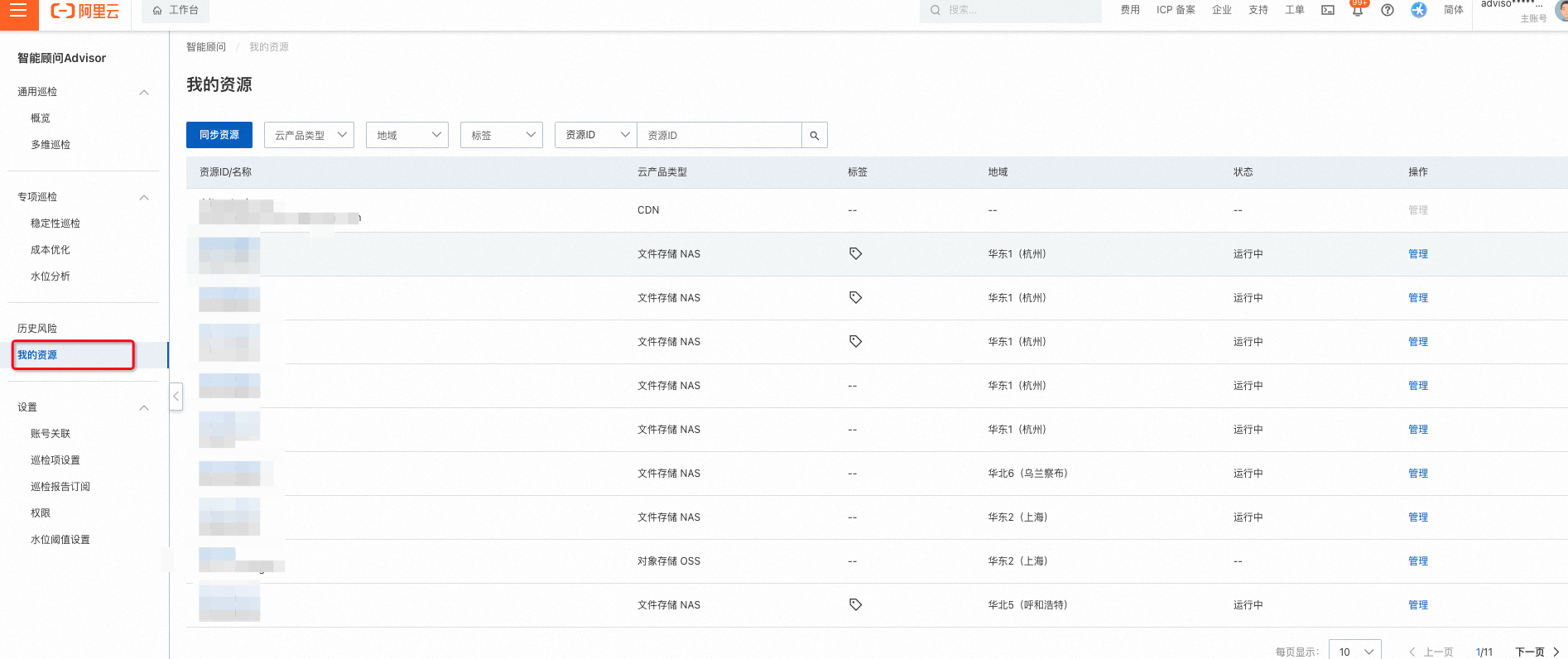Click the 上一页 previous page button
Screen dimensions: 1568x659
(1431, 652)
